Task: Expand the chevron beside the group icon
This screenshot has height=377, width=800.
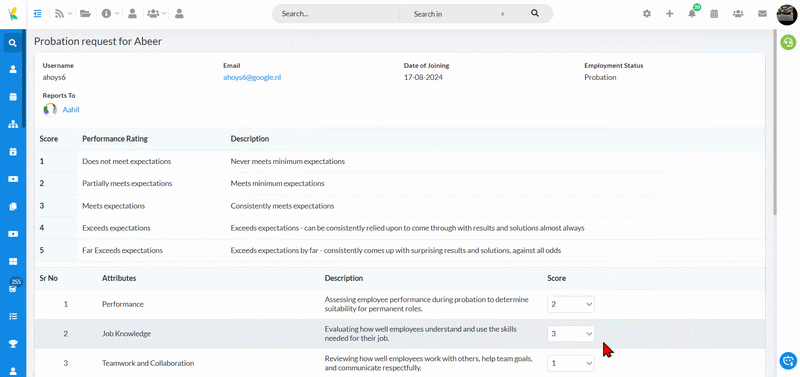Action: [x=164, y=14]
